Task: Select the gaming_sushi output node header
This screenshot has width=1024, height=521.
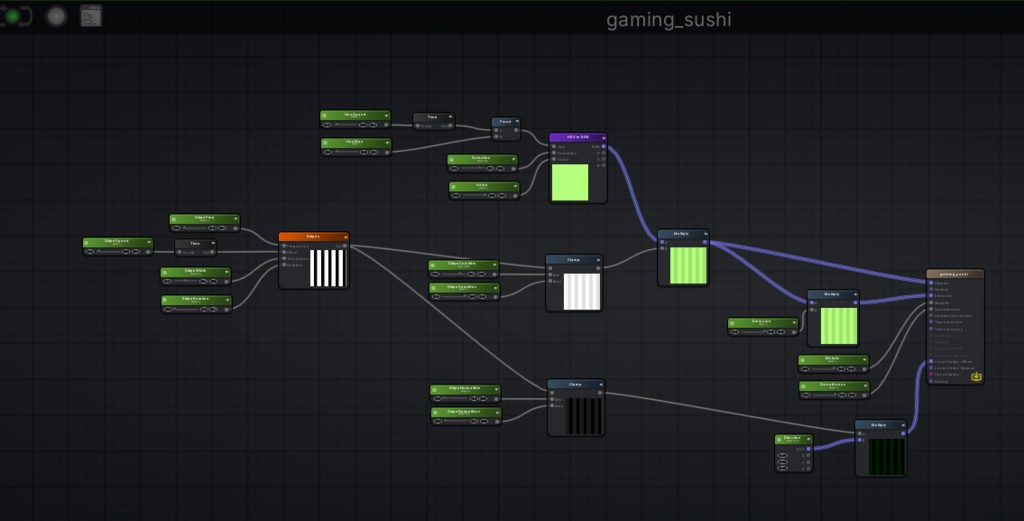Action: pos(954,274)
